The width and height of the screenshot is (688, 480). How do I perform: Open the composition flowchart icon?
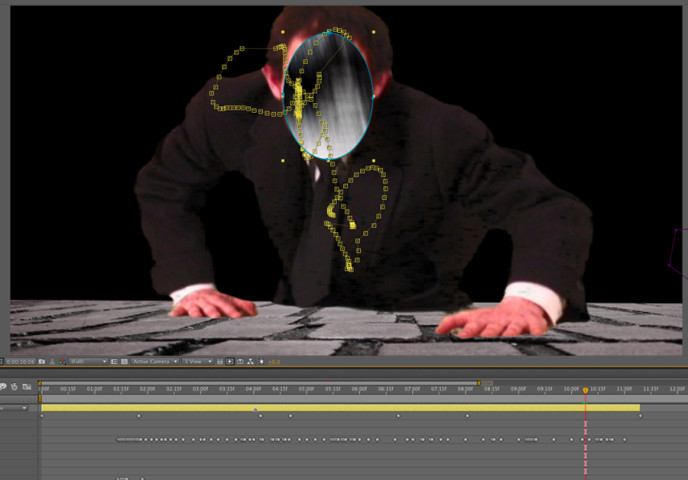(250, 361)
